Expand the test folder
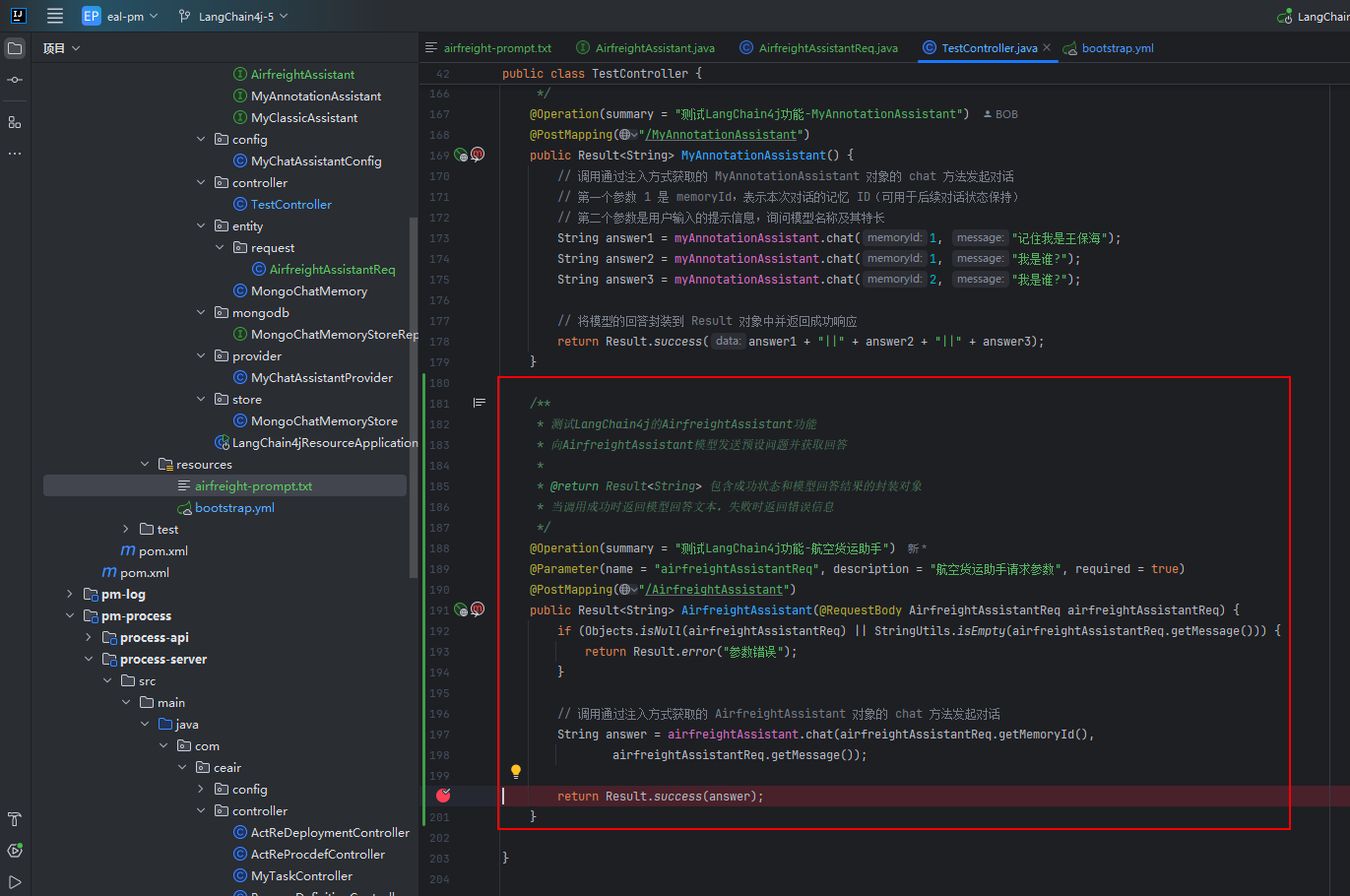This screenshot has width=1350, height=896. (125, 530)
